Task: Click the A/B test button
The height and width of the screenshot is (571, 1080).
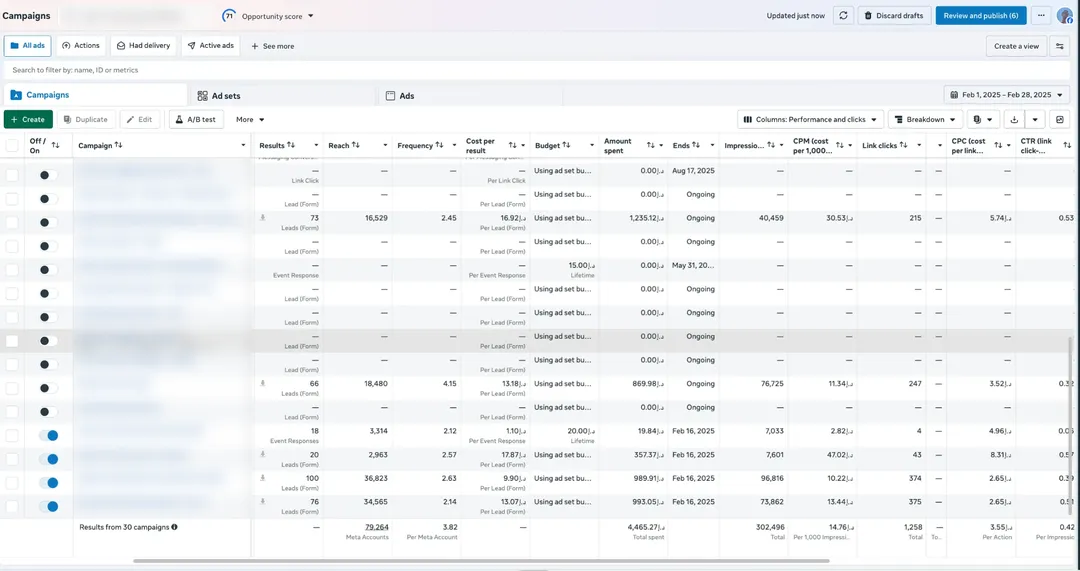Action: 196,119
